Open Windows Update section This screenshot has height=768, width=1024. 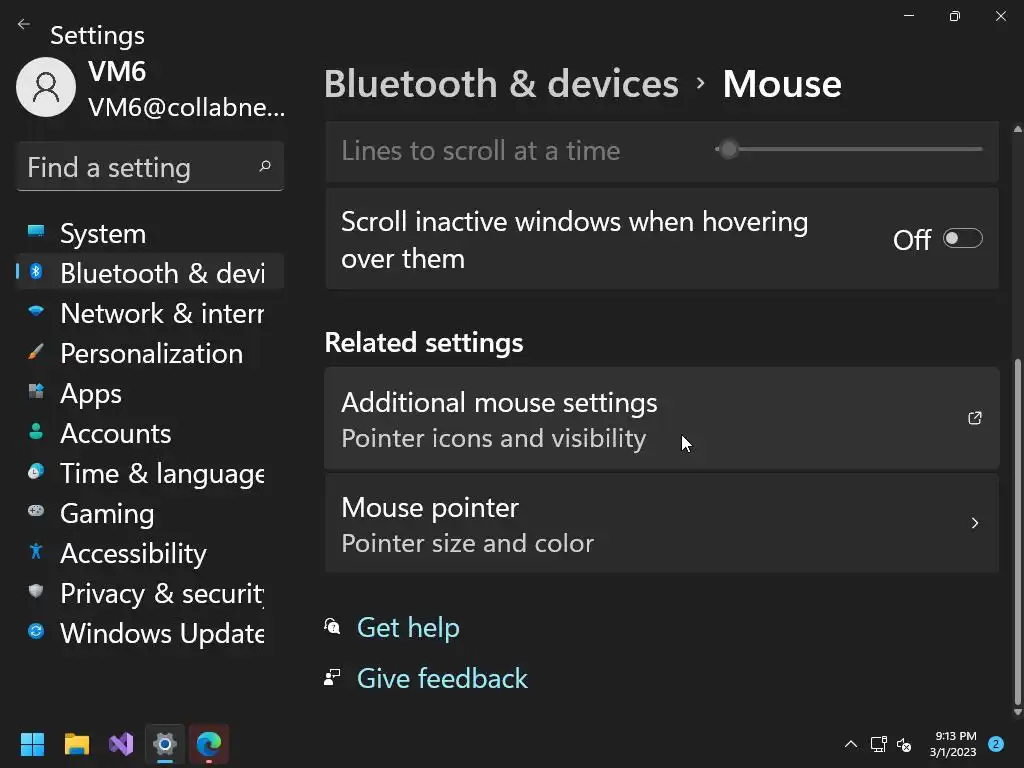point(162,633)
